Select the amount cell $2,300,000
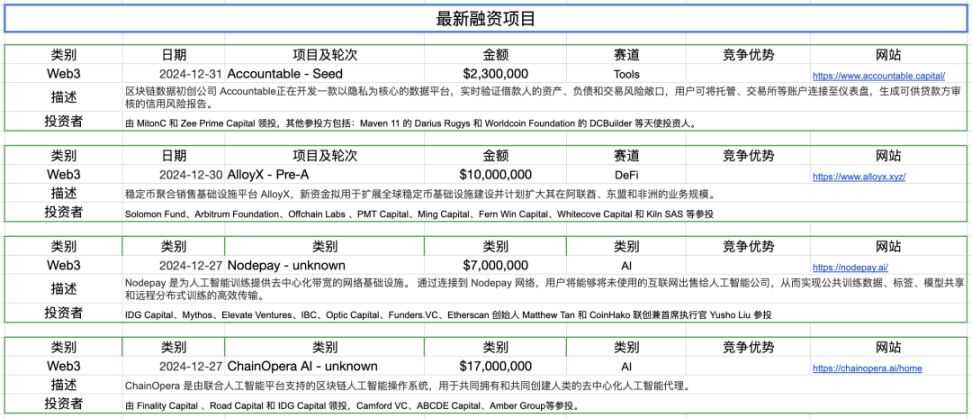Image resolution: width=972 pixels, height=419 pixels. point(495,74)
